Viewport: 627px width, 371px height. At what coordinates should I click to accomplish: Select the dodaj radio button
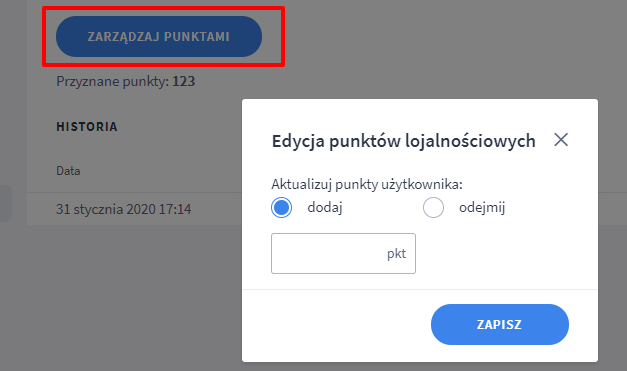pyautogui.click(x=282, y=207)
